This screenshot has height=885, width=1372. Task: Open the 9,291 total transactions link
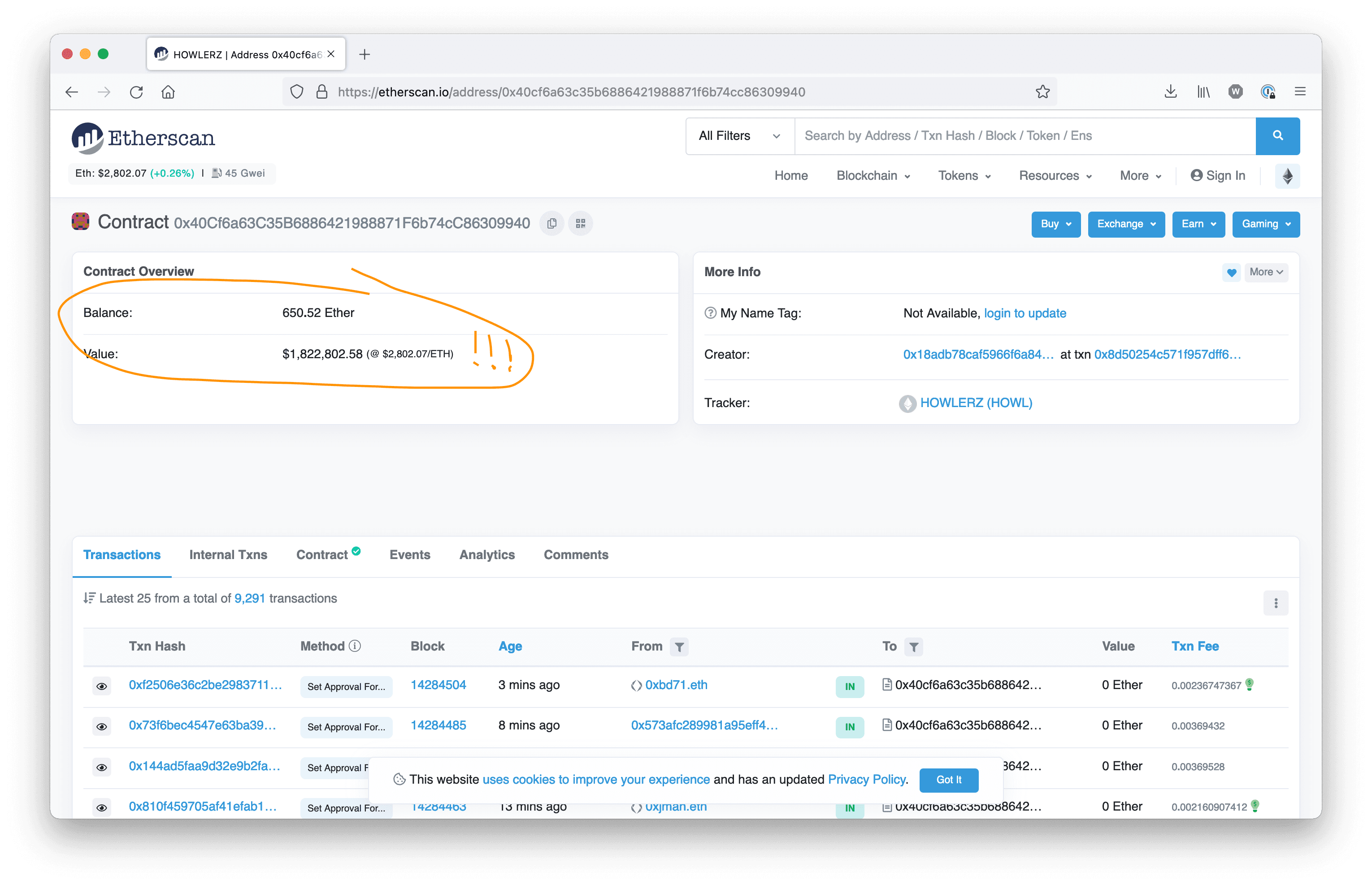tap(249, 598)
